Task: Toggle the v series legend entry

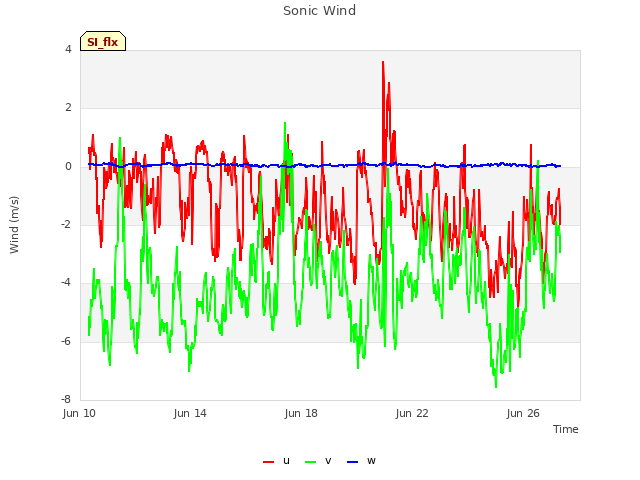Action: tap(318, 461)
